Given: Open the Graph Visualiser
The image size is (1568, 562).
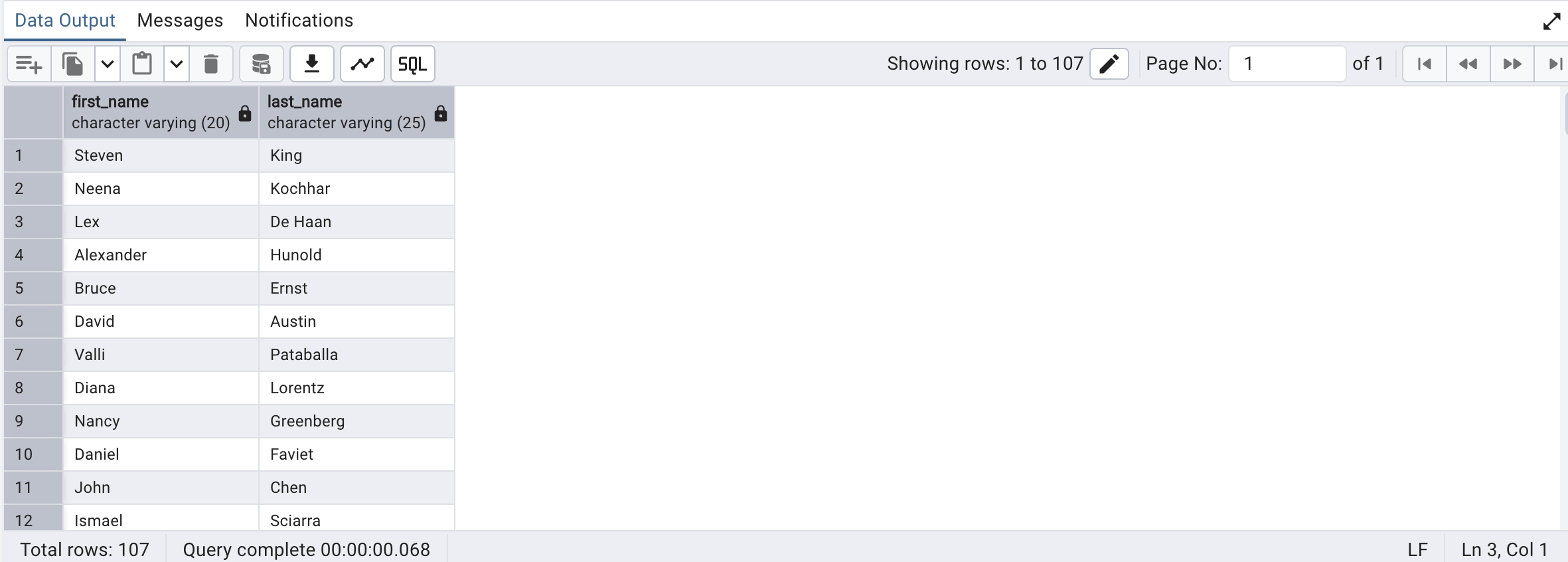Looking at the screenshot, I should tap(362, 64).
